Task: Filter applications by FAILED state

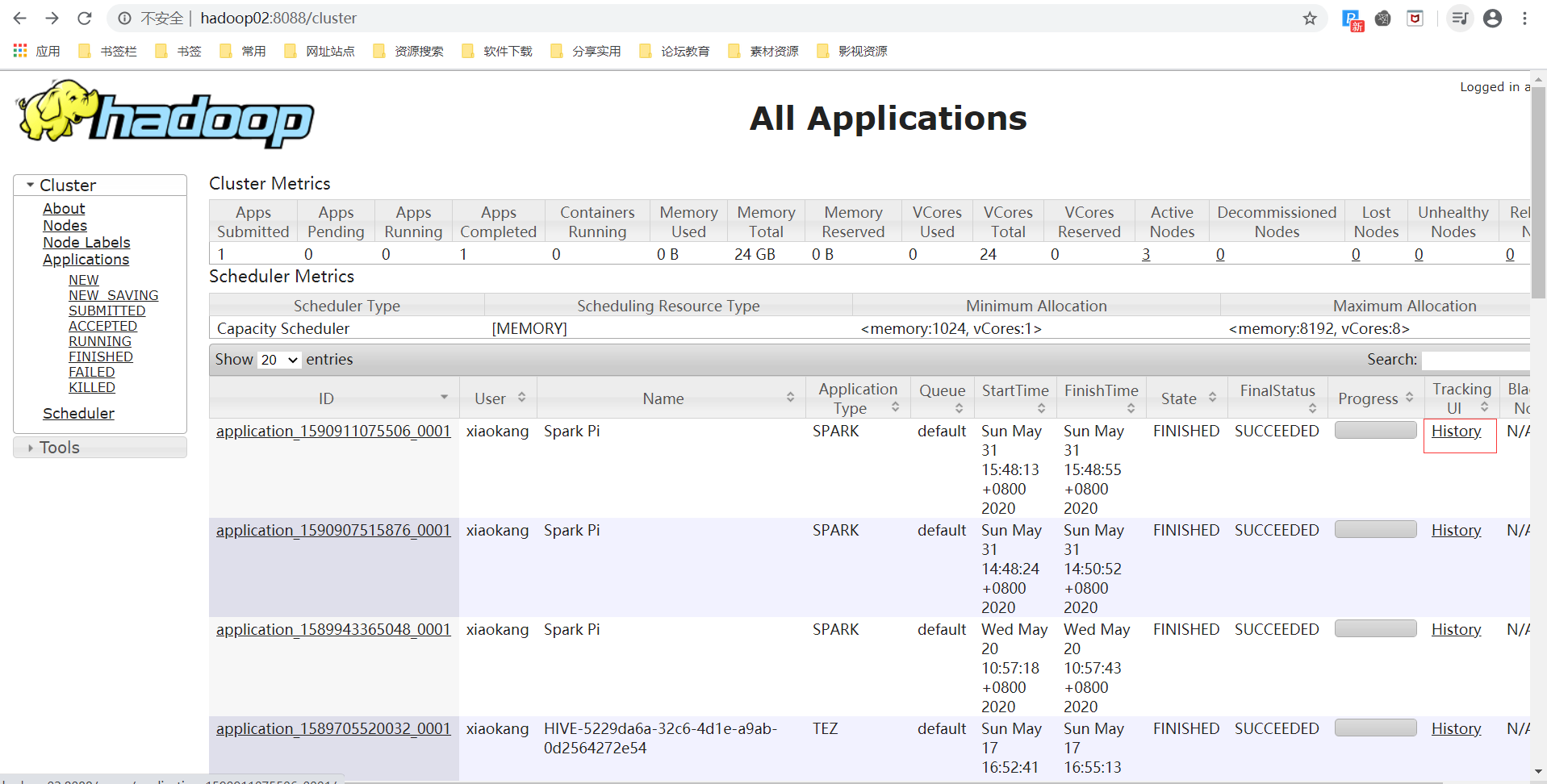Action: pyautogui.click(x=91, y=372)
